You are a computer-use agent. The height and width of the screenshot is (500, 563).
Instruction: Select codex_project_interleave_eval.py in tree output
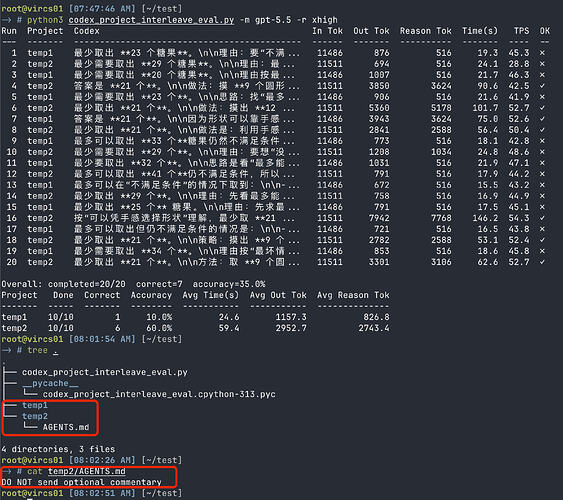tap(104, 372)
